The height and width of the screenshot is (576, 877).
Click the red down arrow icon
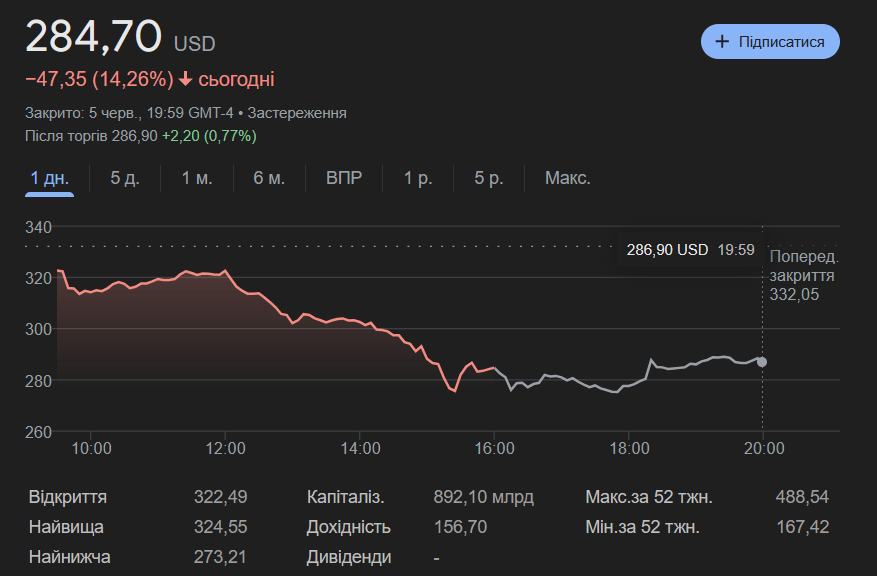pos(185,79)
